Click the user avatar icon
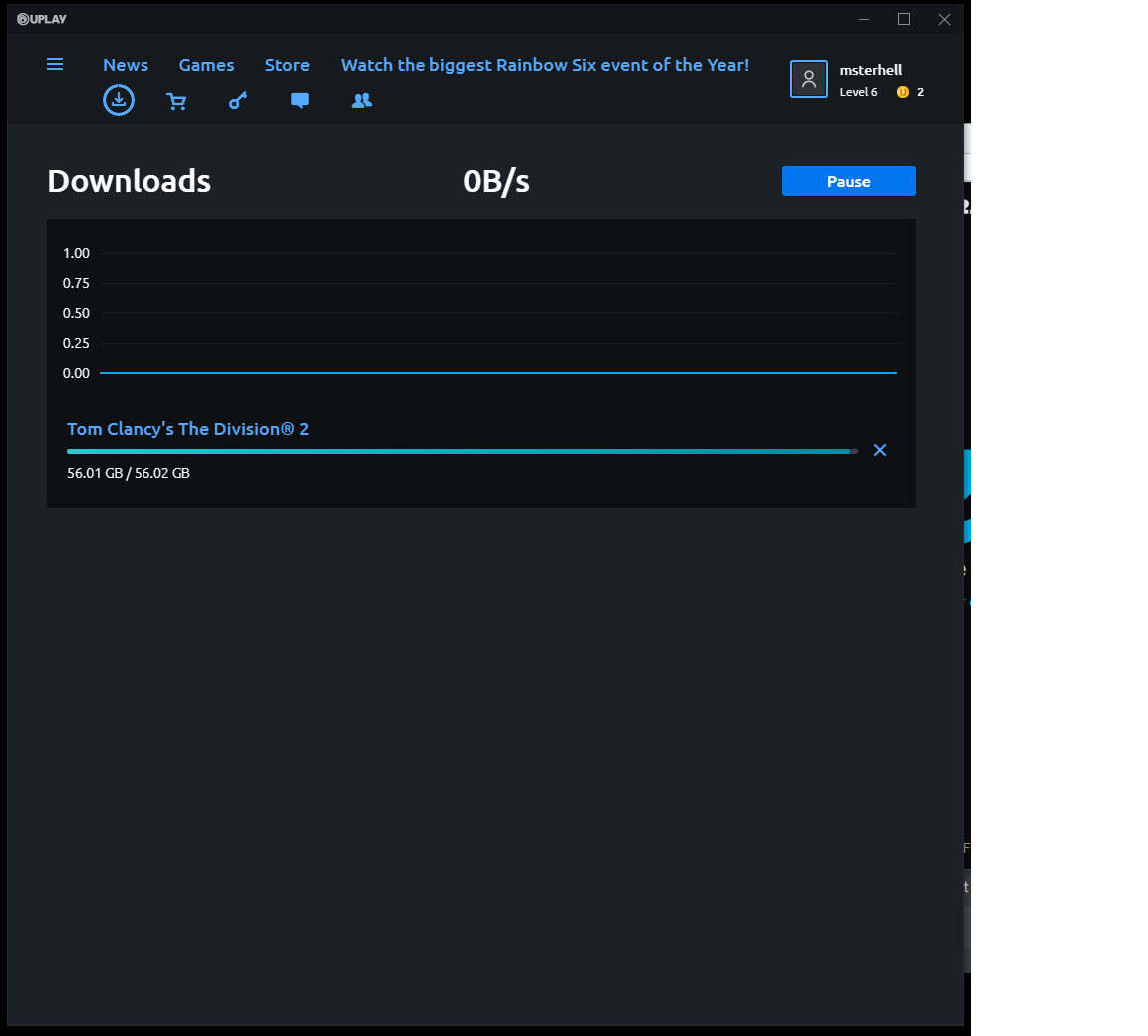This screenshot has height=1036, width=1148. 809,79
